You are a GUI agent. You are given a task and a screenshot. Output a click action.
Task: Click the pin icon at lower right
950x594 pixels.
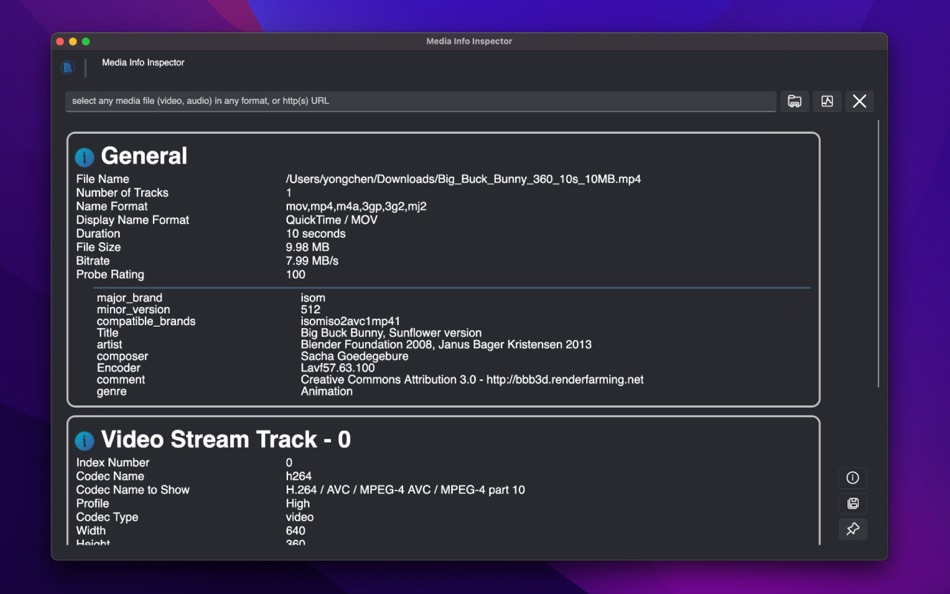click(x=852, y=529)
